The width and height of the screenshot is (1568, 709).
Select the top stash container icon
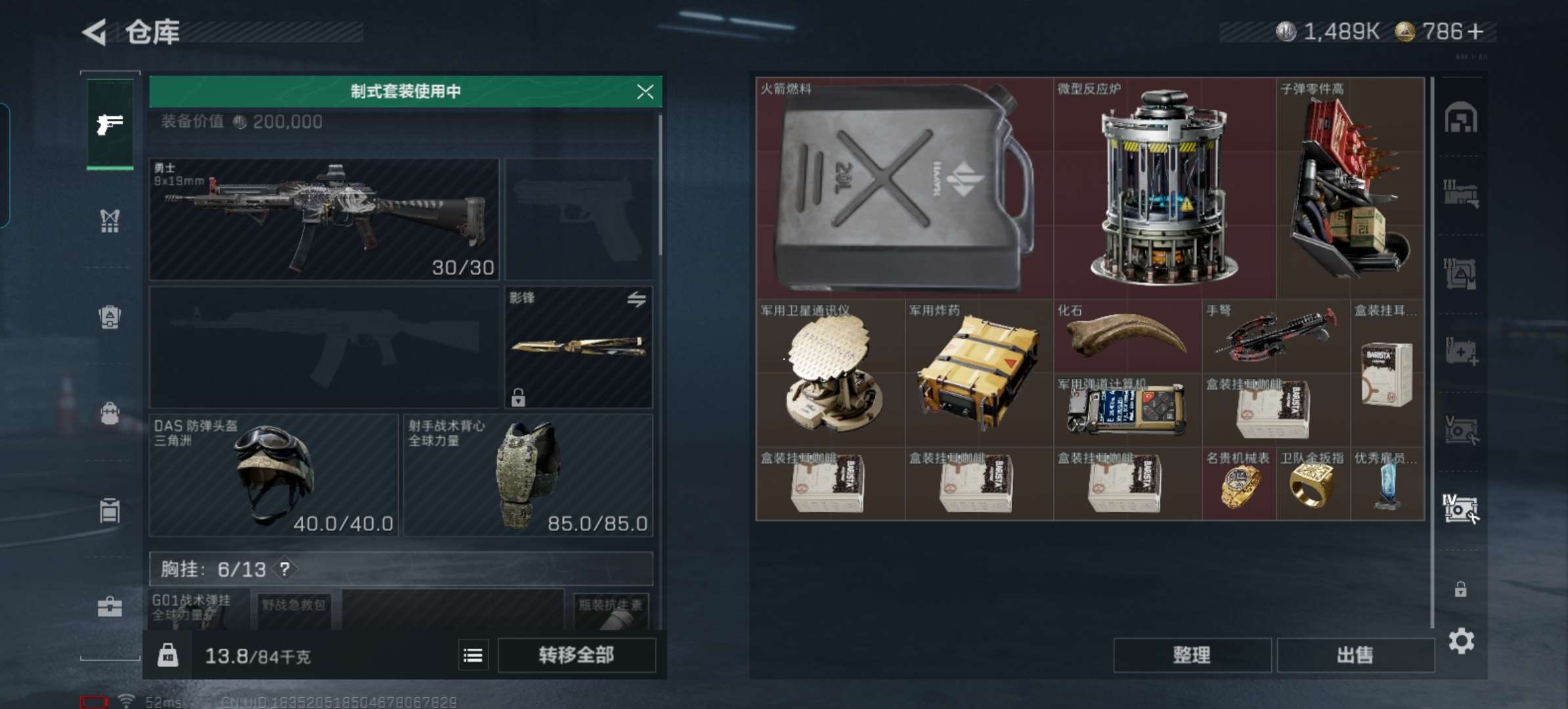(x=1461, y=118)
